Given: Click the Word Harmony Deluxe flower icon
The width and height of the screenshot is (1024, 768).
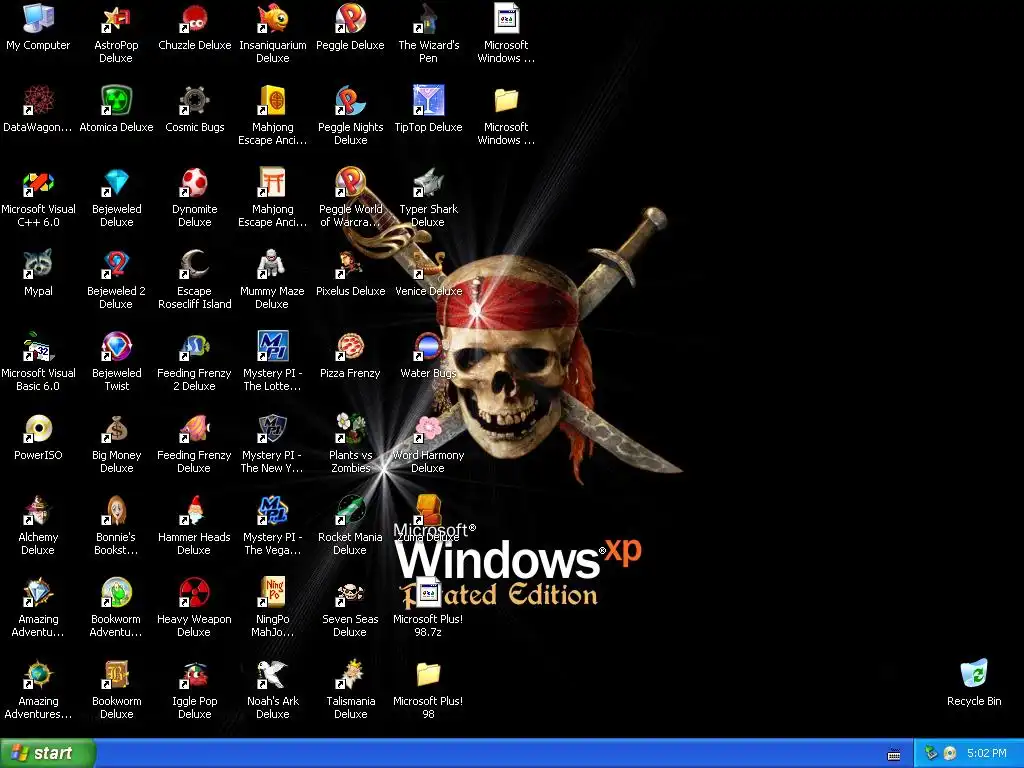Looking at the screenshot, I should click(x=428, y=428).
